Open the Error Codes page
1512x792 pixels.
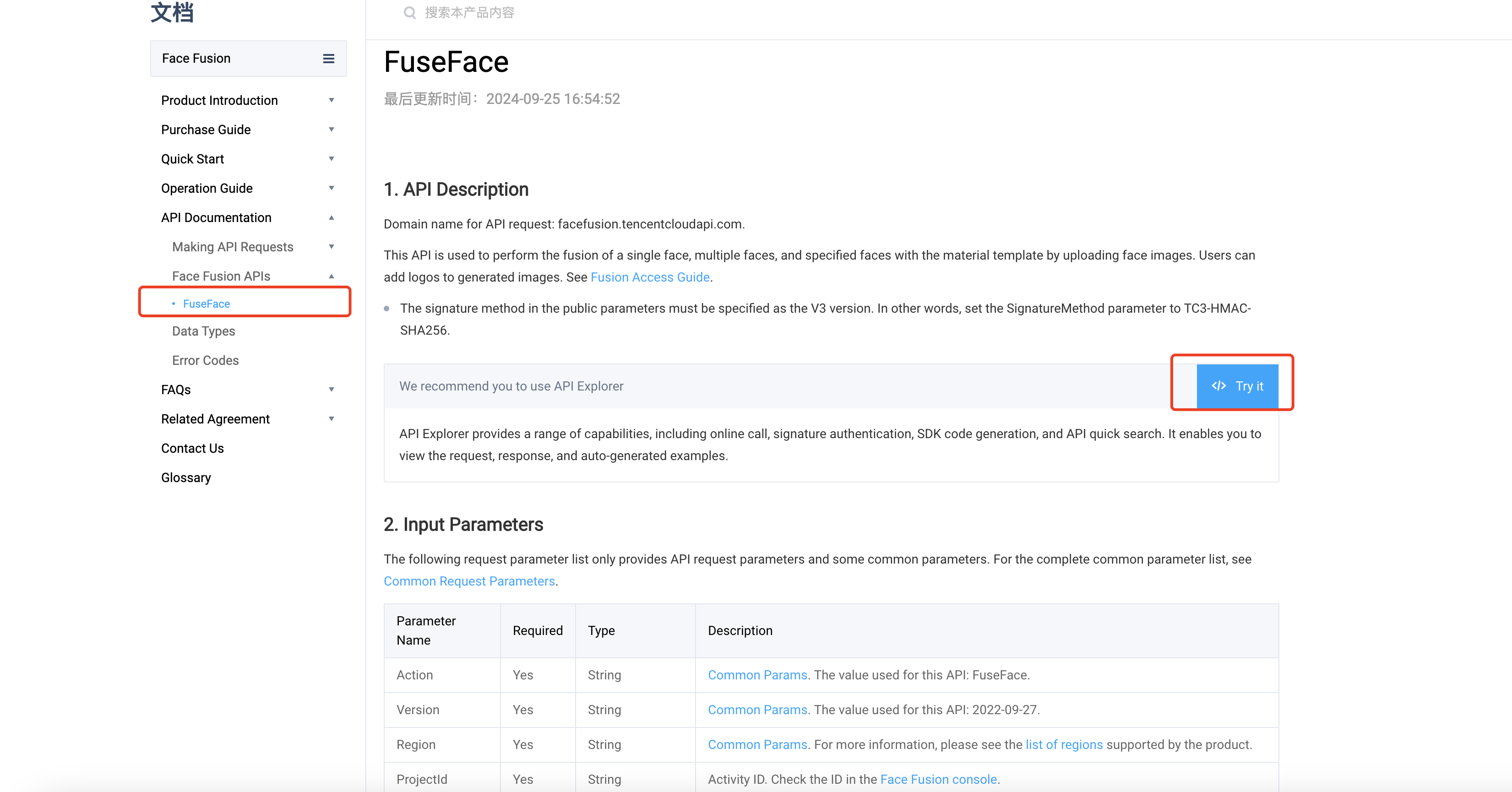(206, 361)
